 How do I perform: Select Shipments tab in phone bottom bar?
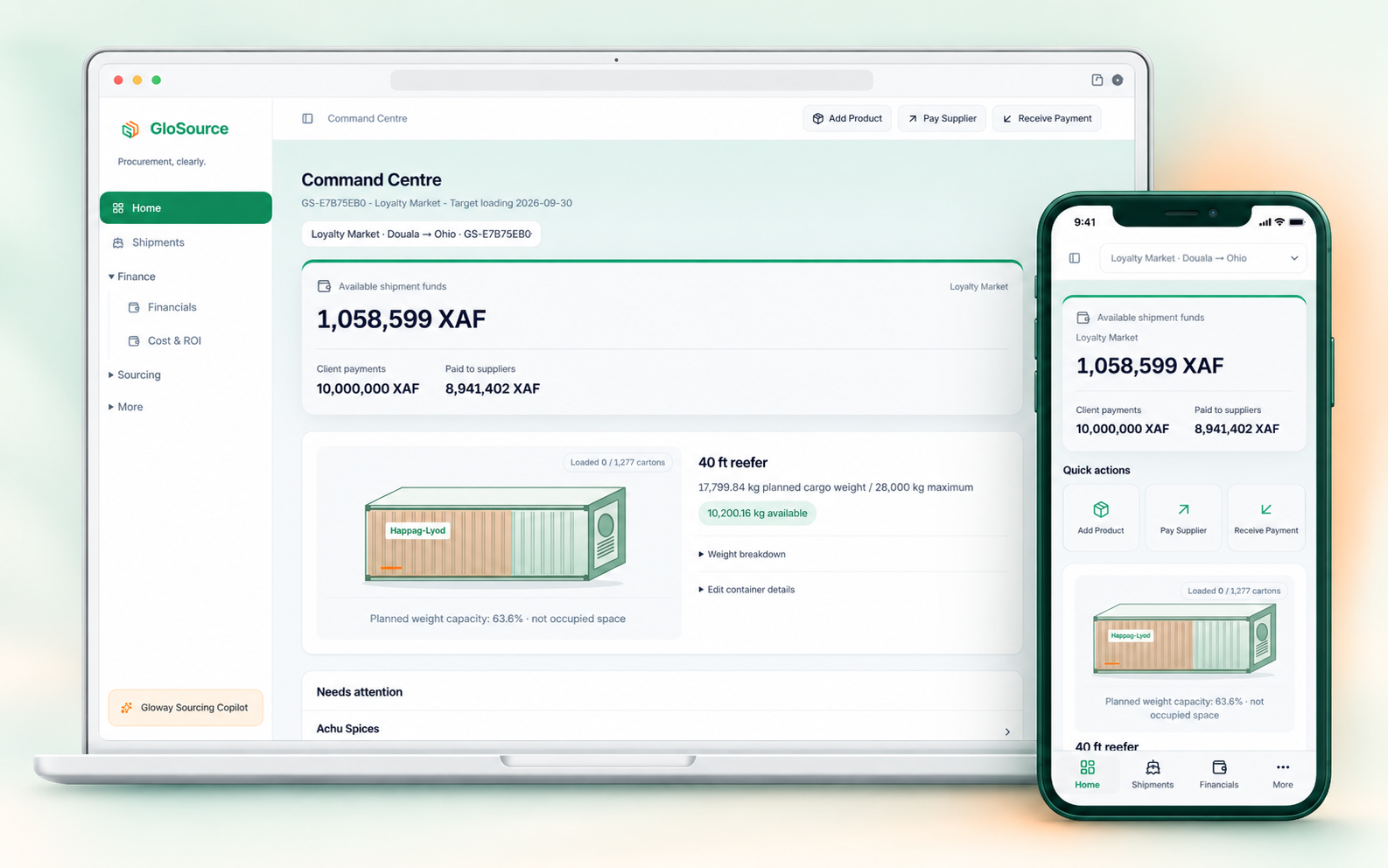point(1153,774)
